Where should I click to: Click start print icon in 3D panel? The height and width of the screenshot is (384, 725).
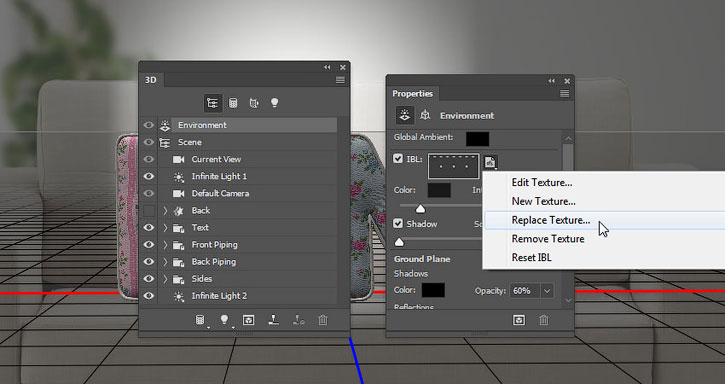[x=274, y=320]
